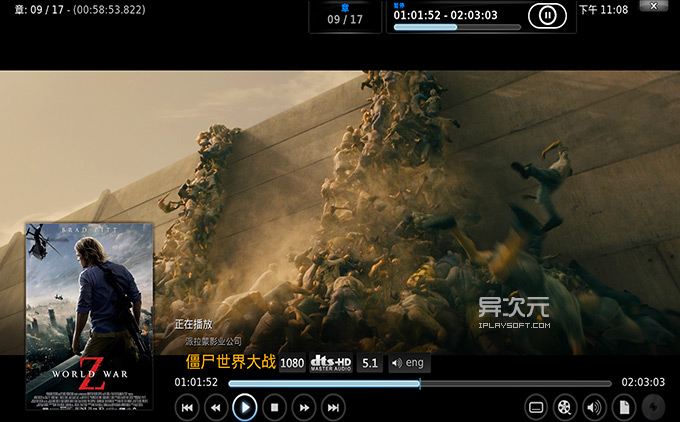680x422 pixels.
Task: Open audio settings speaker icon
Action: 594,407
